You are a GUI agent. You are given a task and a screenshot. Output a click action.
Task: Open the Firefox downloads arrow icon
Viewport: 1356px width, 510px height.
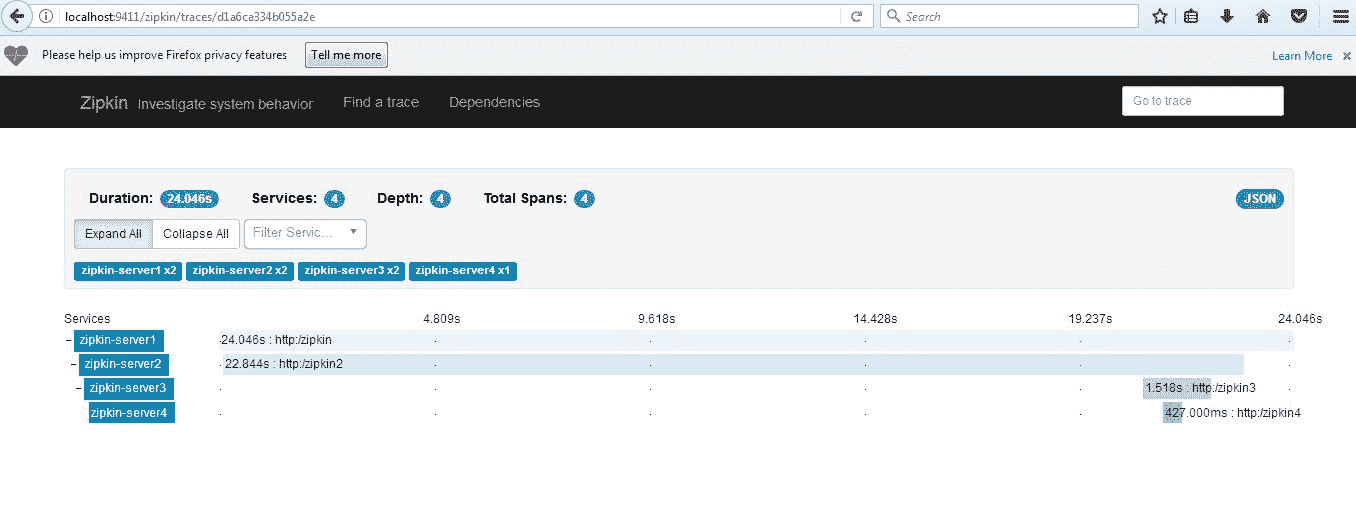tap(1228, 16)
